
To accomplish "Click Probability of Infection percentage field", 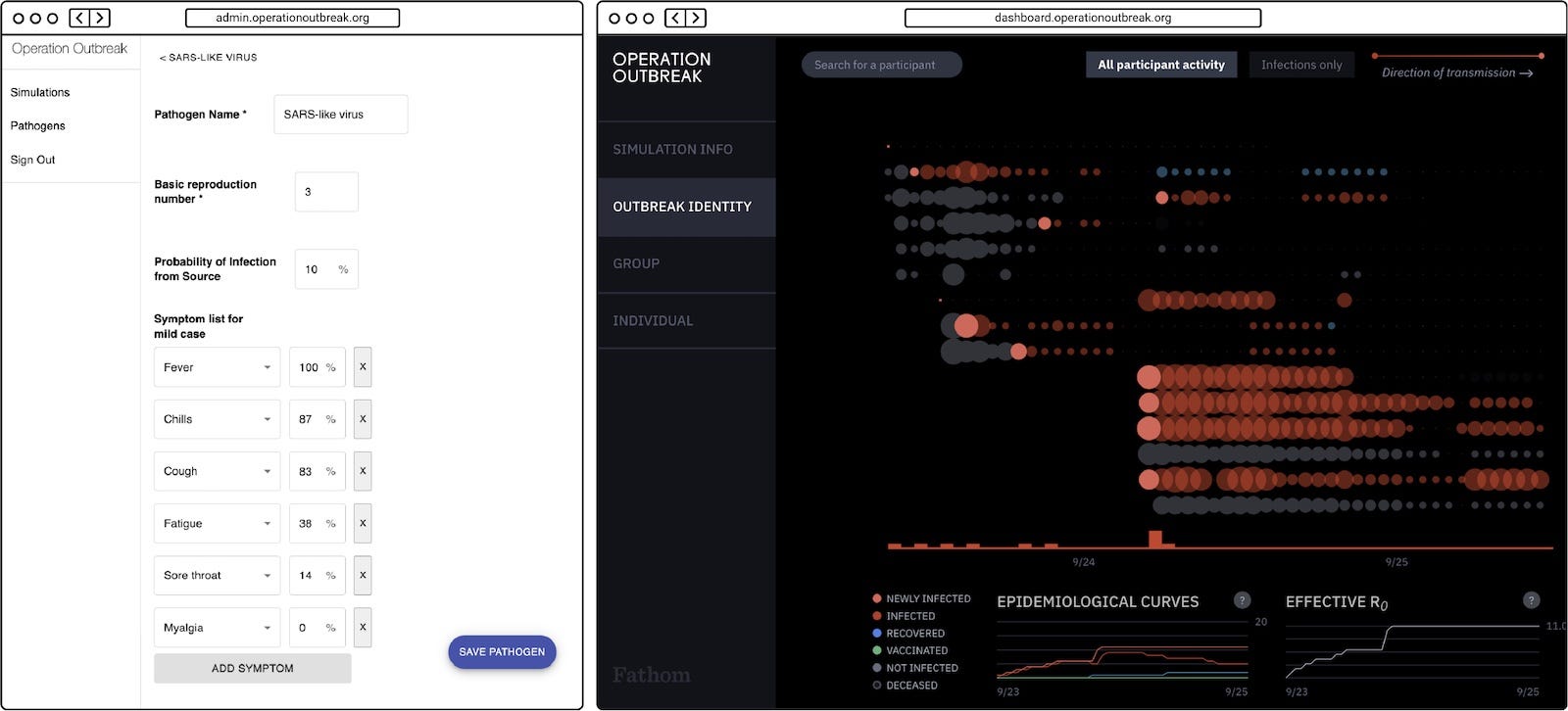I will pos(326,269).
